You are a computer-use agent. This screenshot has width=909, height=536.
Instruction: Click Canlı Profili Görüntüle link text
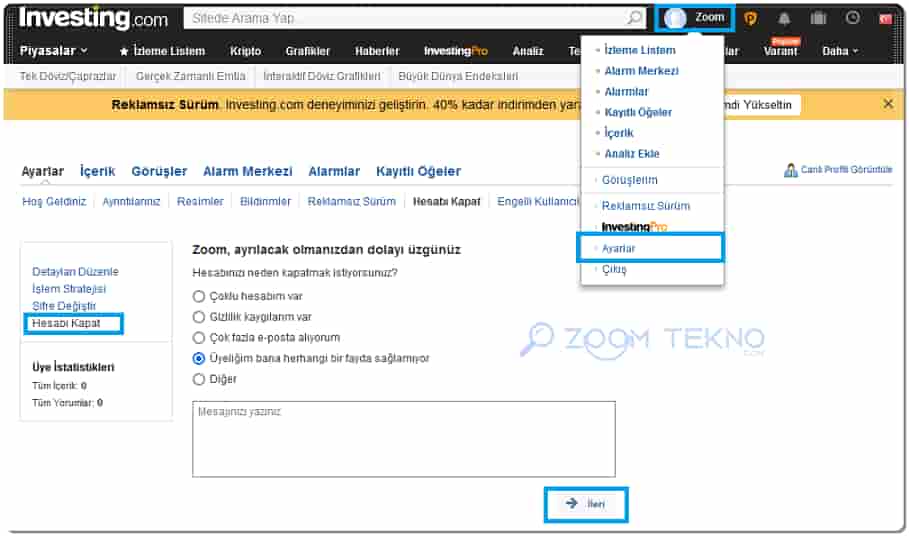pos(846,170)
